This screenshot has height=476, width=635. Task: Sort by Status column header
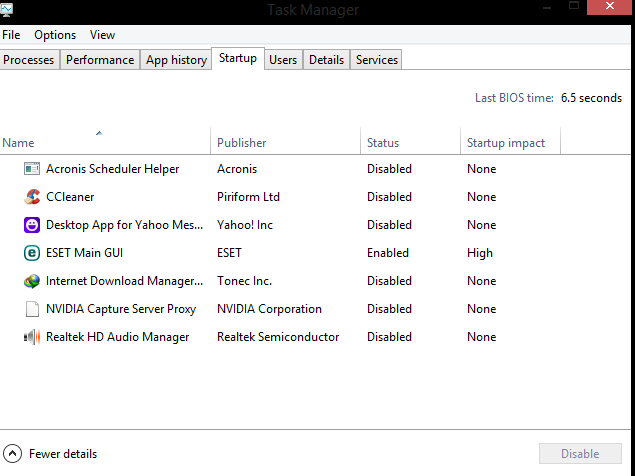[x=383, y=143]
